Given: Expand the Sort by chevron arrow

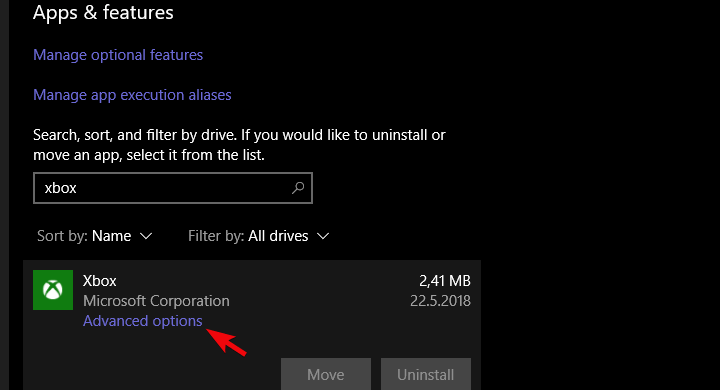Looking at the screenshot, I should point(146,236).
